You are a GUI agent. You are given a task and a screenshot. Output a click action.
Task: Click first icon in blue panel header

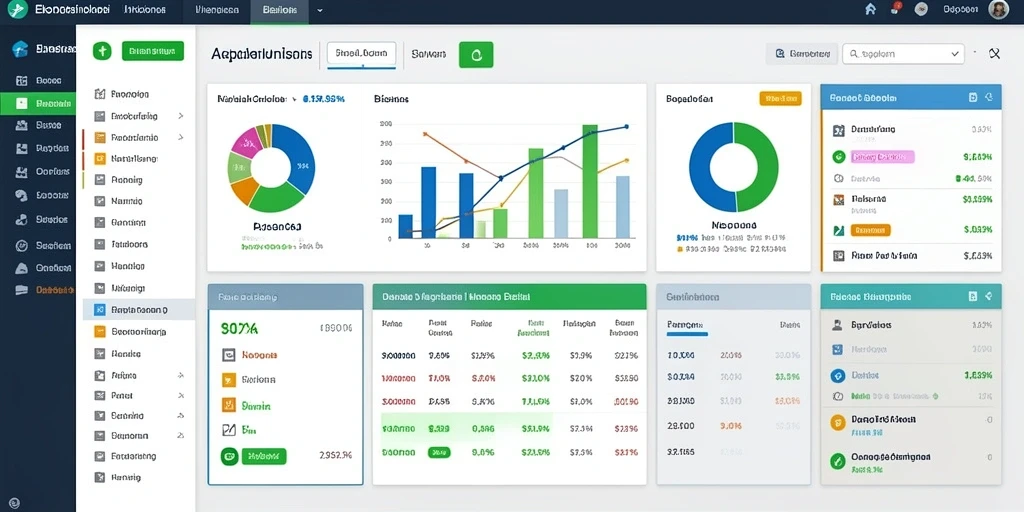click(973, 97)
